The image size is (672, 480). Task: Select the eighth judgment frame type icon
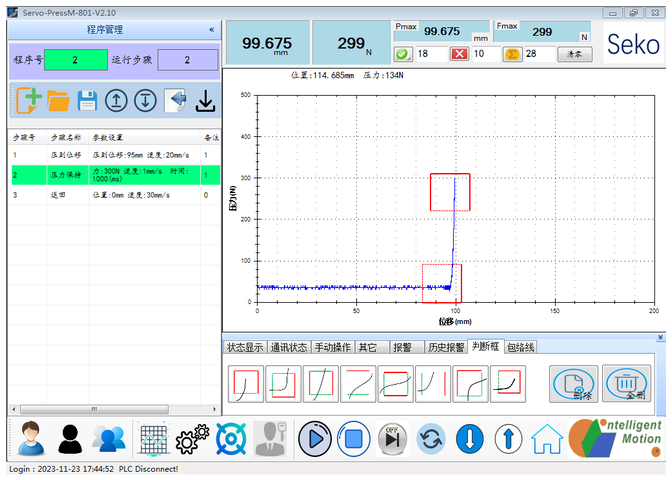pos(508,384)
